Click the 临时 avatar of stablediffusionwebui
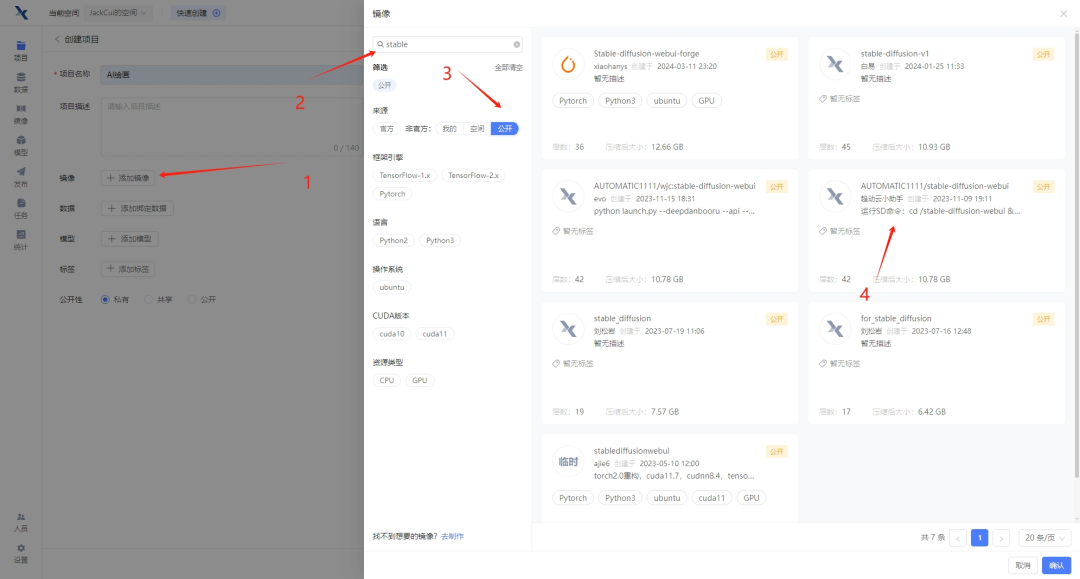Screen dimensions: 1080x579 tap(568, 461)
